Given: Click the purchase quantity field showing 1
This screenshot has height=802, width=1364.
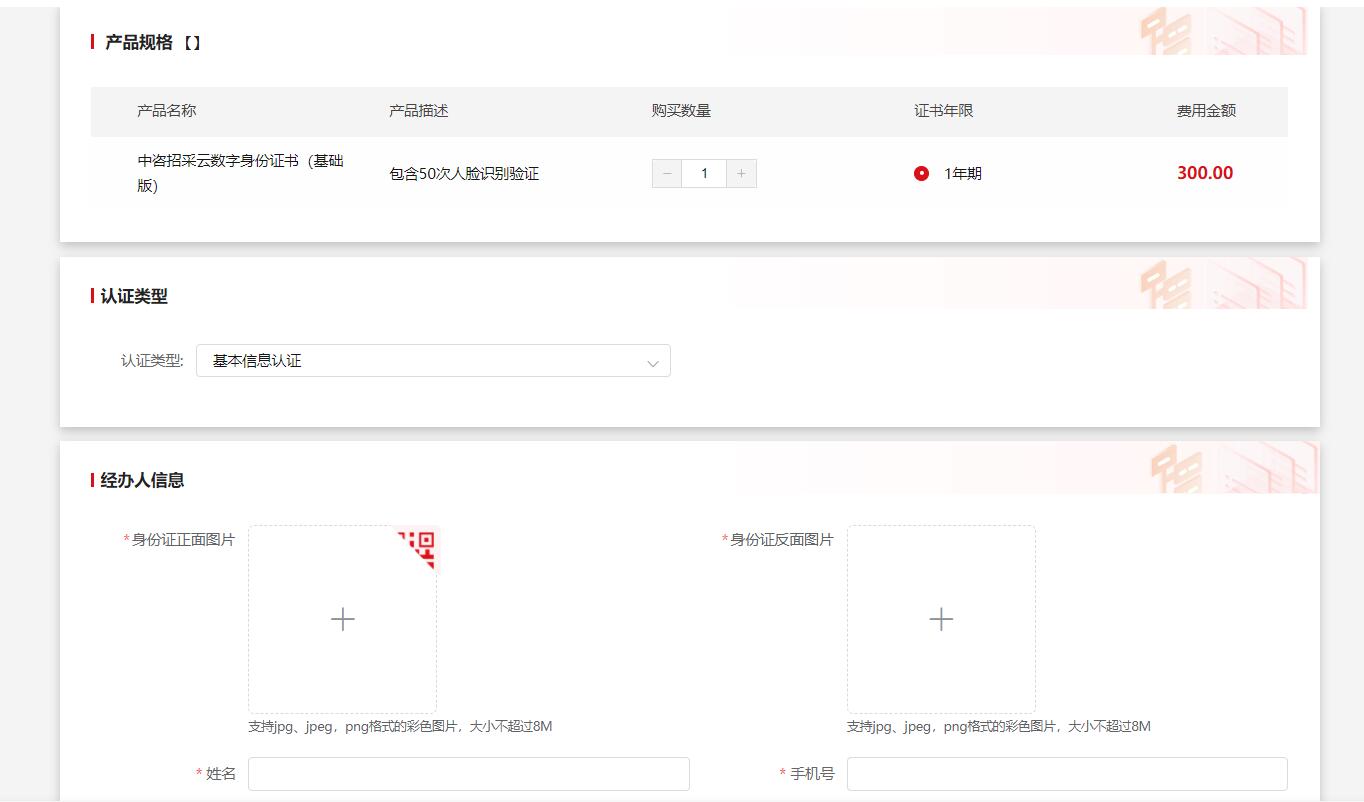Looking at the screenshot, I should (704, 174).
